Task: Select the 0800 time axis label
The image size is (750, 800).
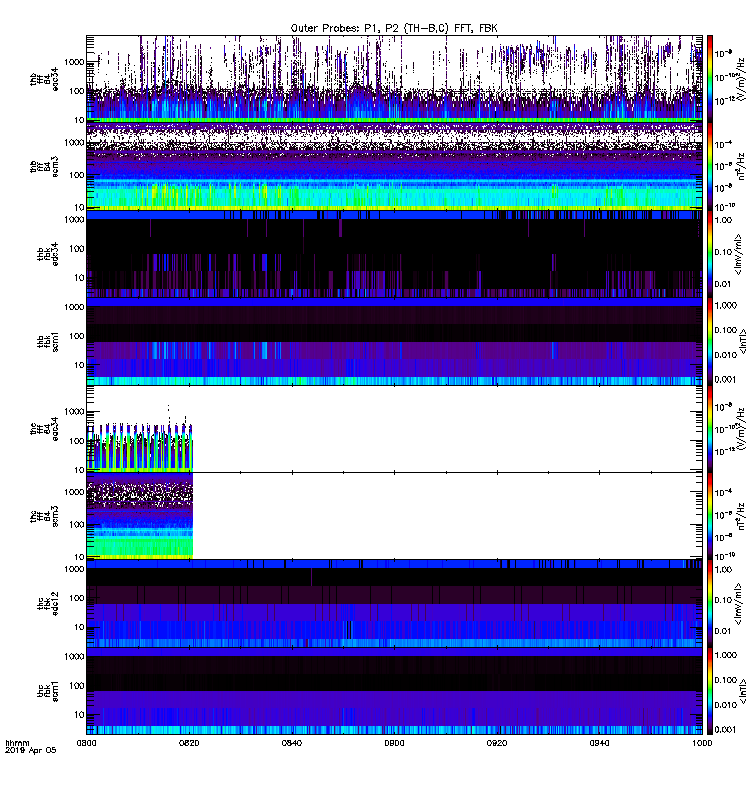Action: 86,743
